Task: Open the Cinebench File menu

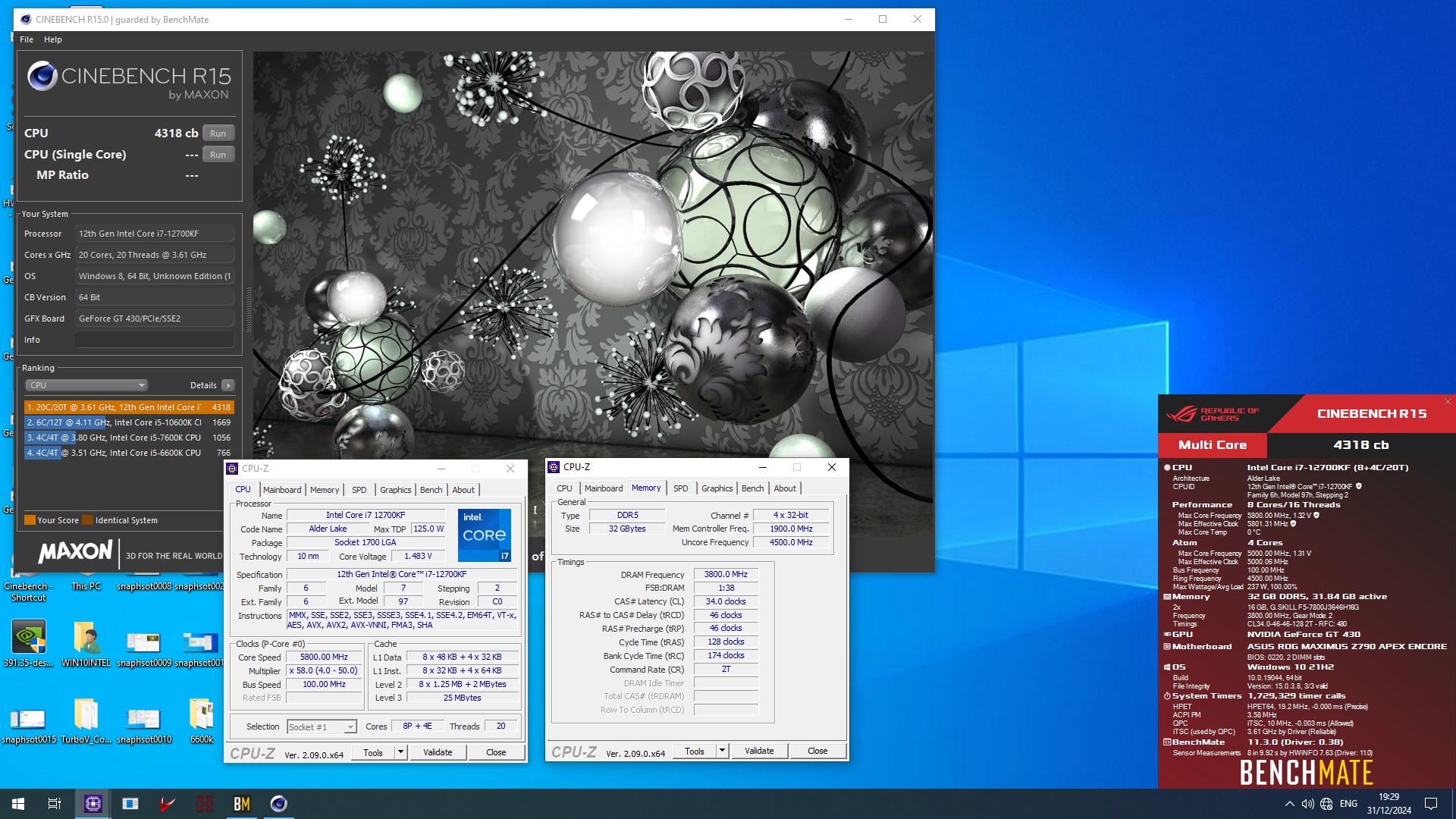Action: pyautogui.click(x=27, y=39)
